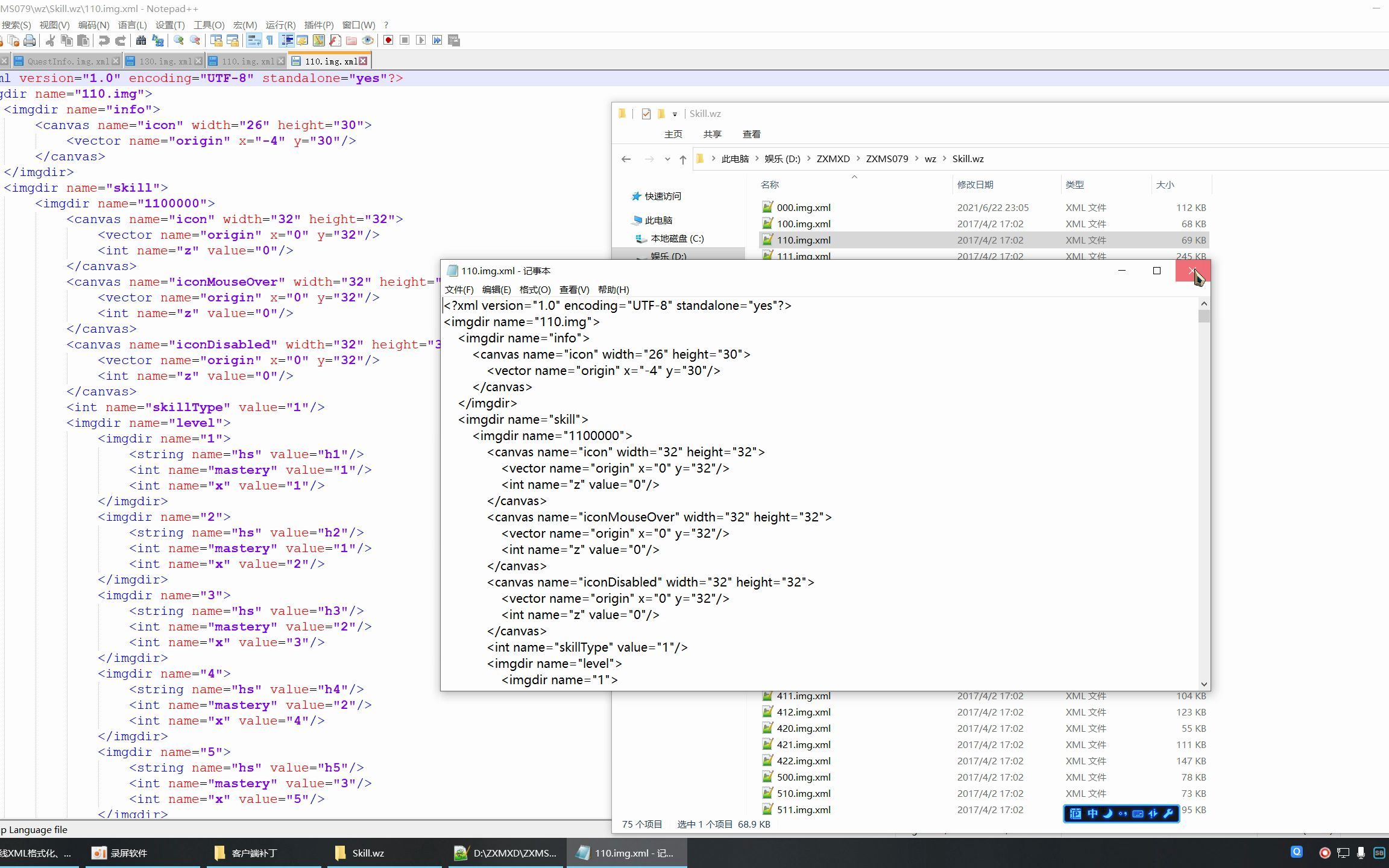Click the Cut scissors icon in Notepad++

[x=51, y=40]
